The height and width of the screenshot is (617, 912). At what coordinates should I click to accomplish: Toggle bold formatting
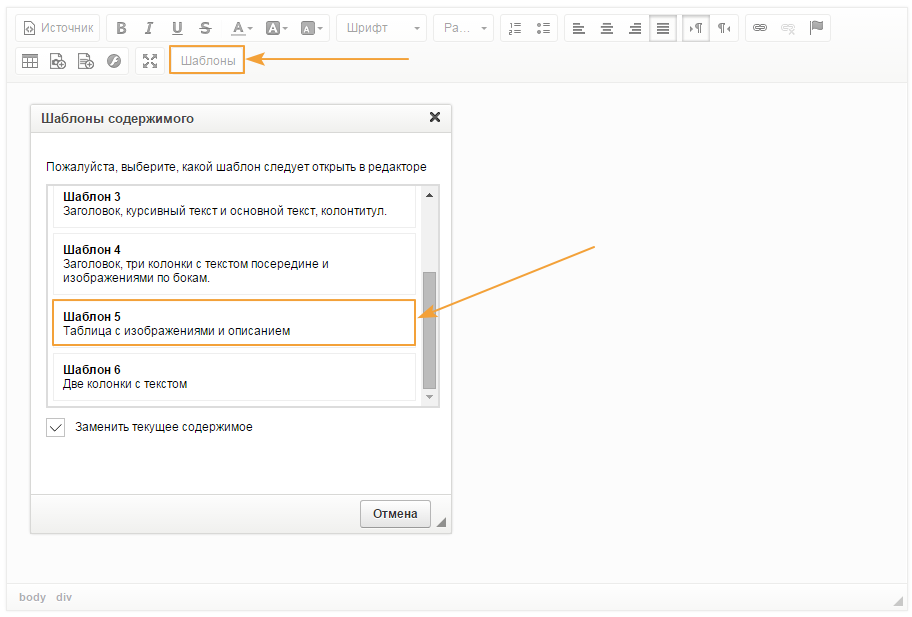tap(121, 28)
